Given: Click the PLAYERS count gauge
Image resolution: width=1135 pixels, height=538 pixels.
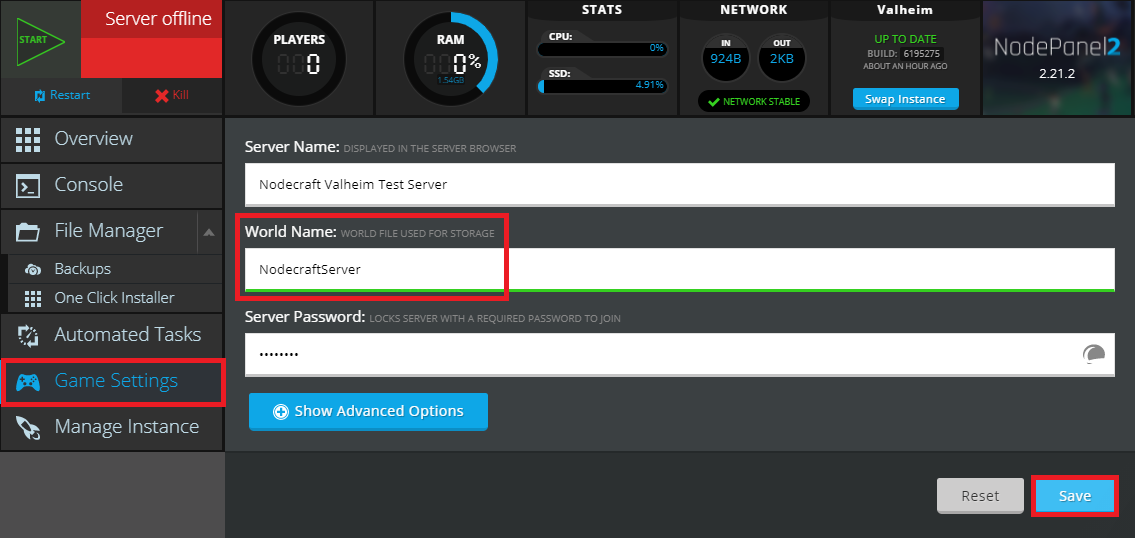Looking at the screenshot, I should point(299,57).
